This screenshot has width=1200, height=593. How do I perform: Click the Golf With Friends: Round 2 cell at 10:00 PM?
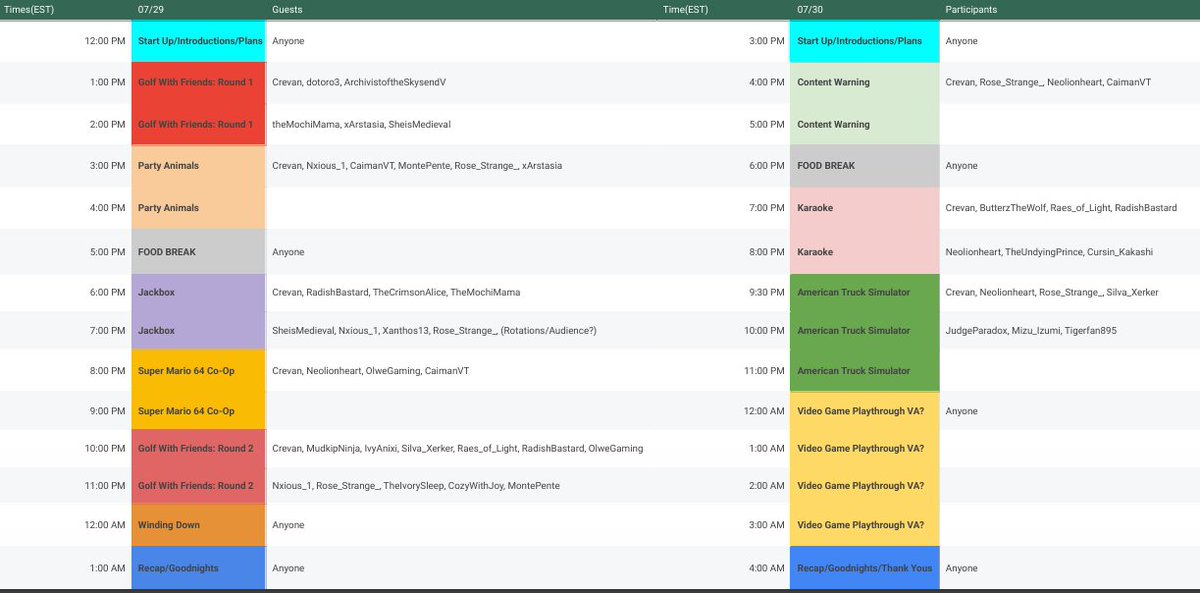pyautogui.click(x=198, y=448)
